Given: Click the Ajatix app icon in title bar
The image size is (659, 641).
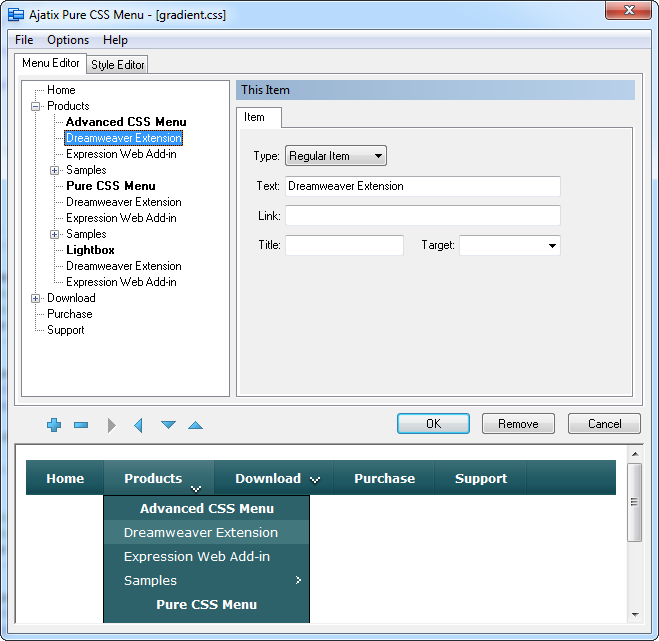Looking at the screenshot, I should pos(16,15).
